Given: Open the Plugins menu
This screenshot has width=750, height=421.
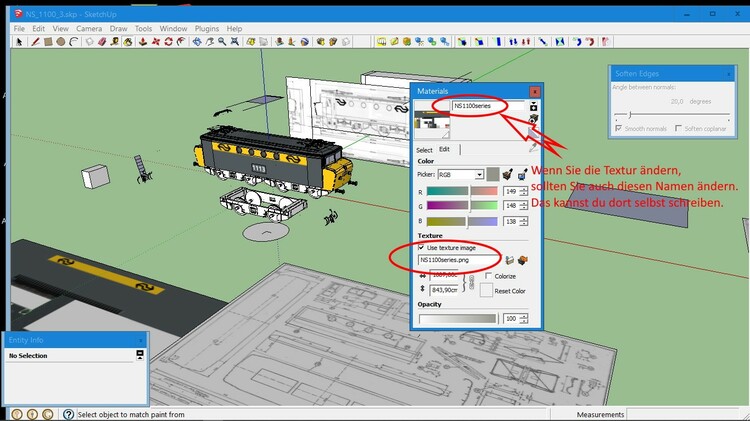Looking at the screenshot, I should click(x=206, y=29).
